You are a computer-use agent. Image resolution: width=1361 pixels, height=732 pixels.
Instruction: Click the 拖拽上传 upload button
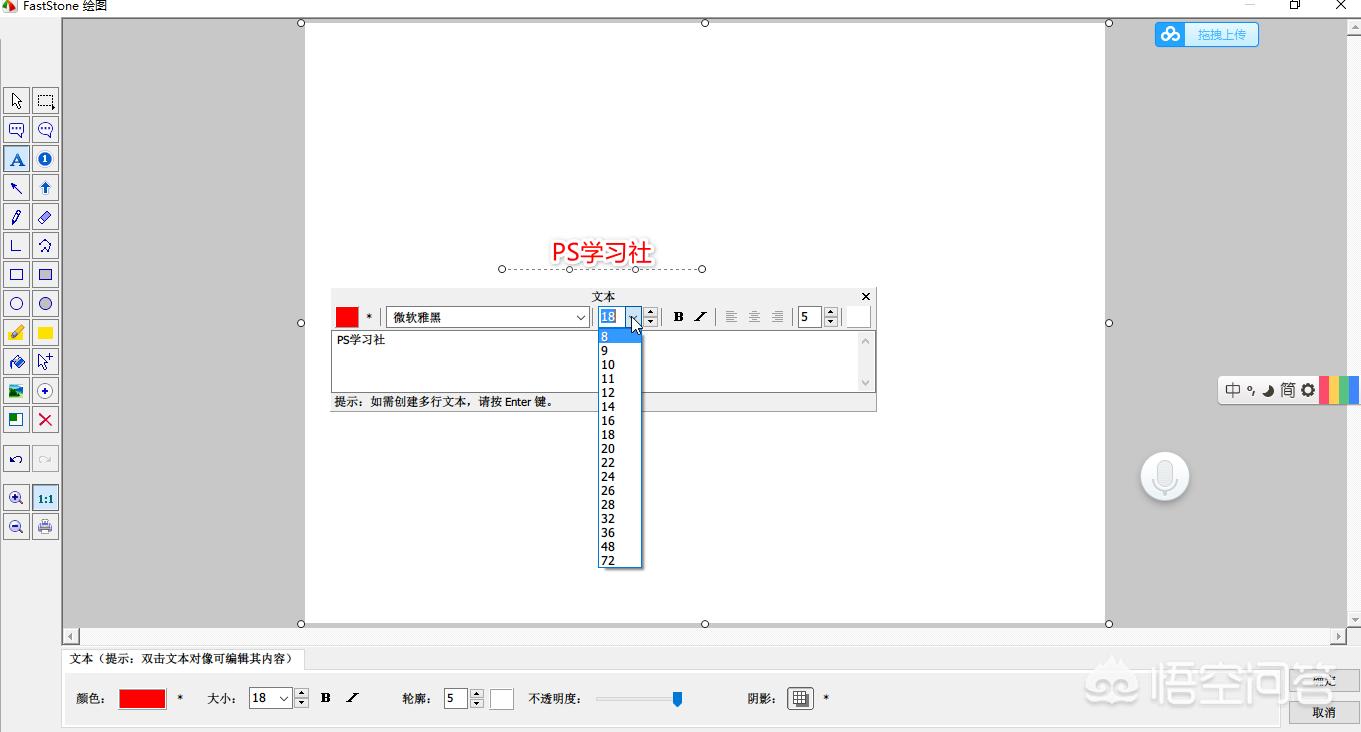pos(1207,35)
